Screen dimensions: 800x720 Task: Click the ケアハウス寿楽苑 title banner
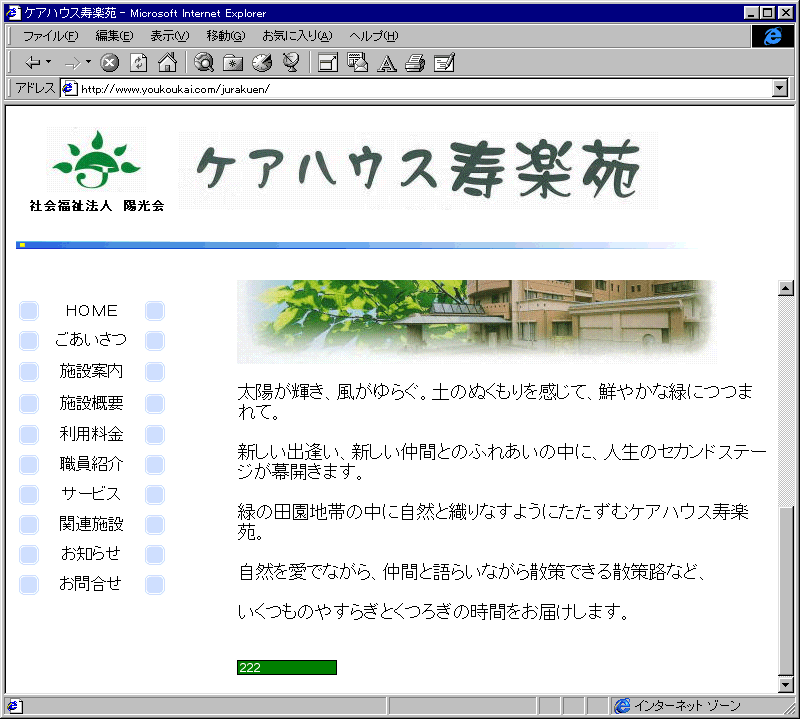(x=418, y=170)
